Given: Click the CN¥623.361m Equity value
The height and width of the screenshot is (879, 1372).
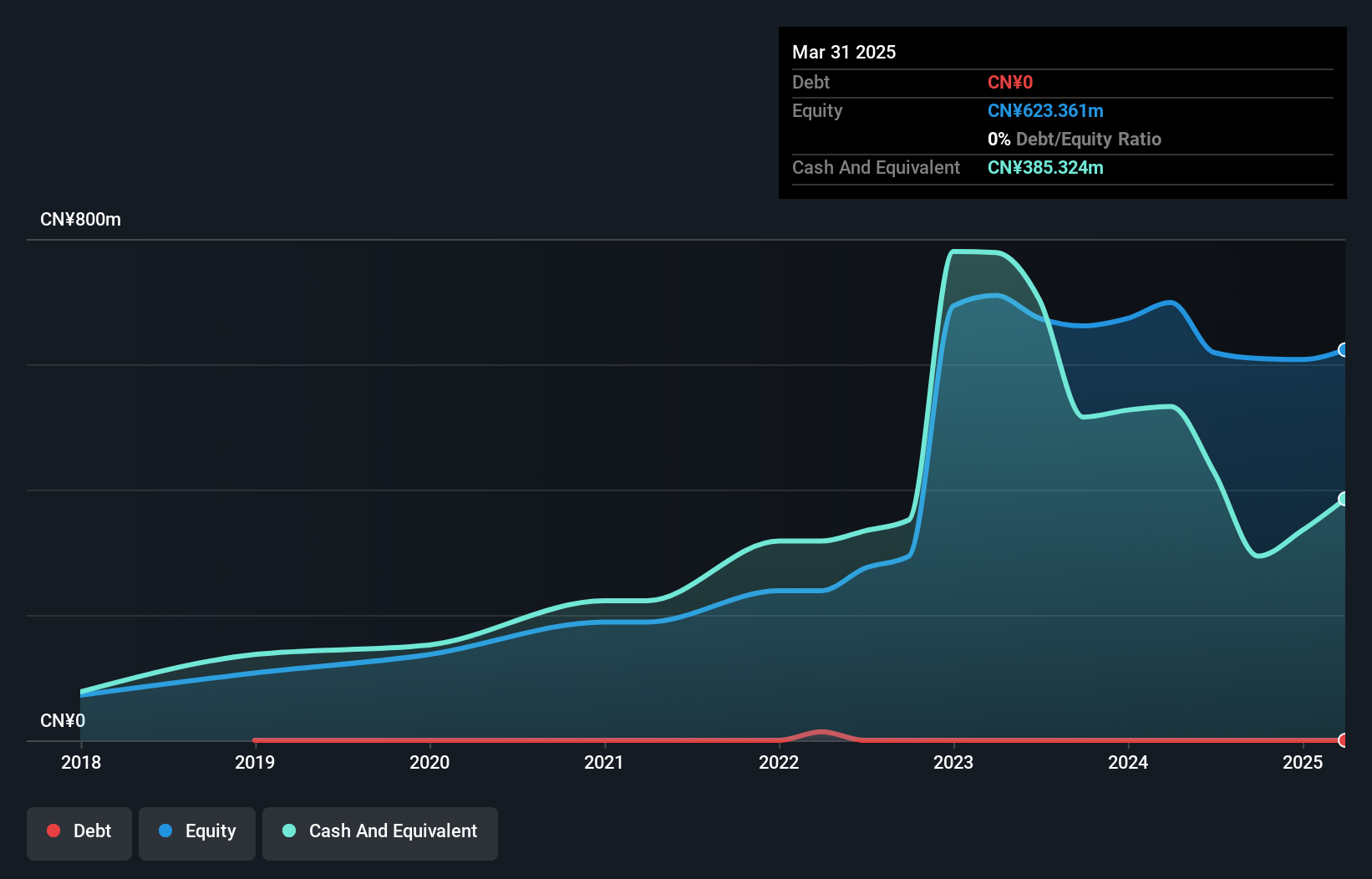Looking at the screenshot, I should 1045,110.
